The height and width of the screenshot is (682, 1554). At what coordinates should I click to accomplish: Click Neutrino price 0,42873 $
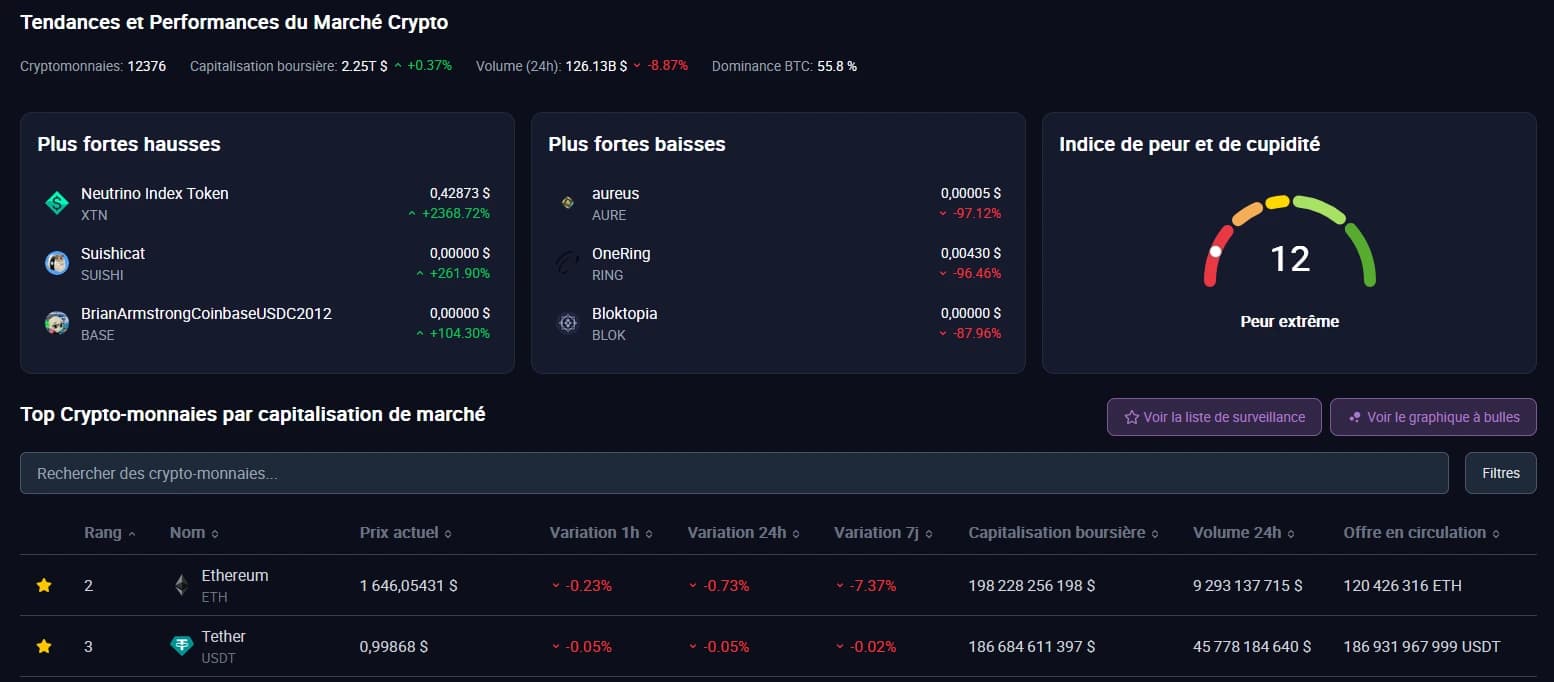(x=460, y=193)
